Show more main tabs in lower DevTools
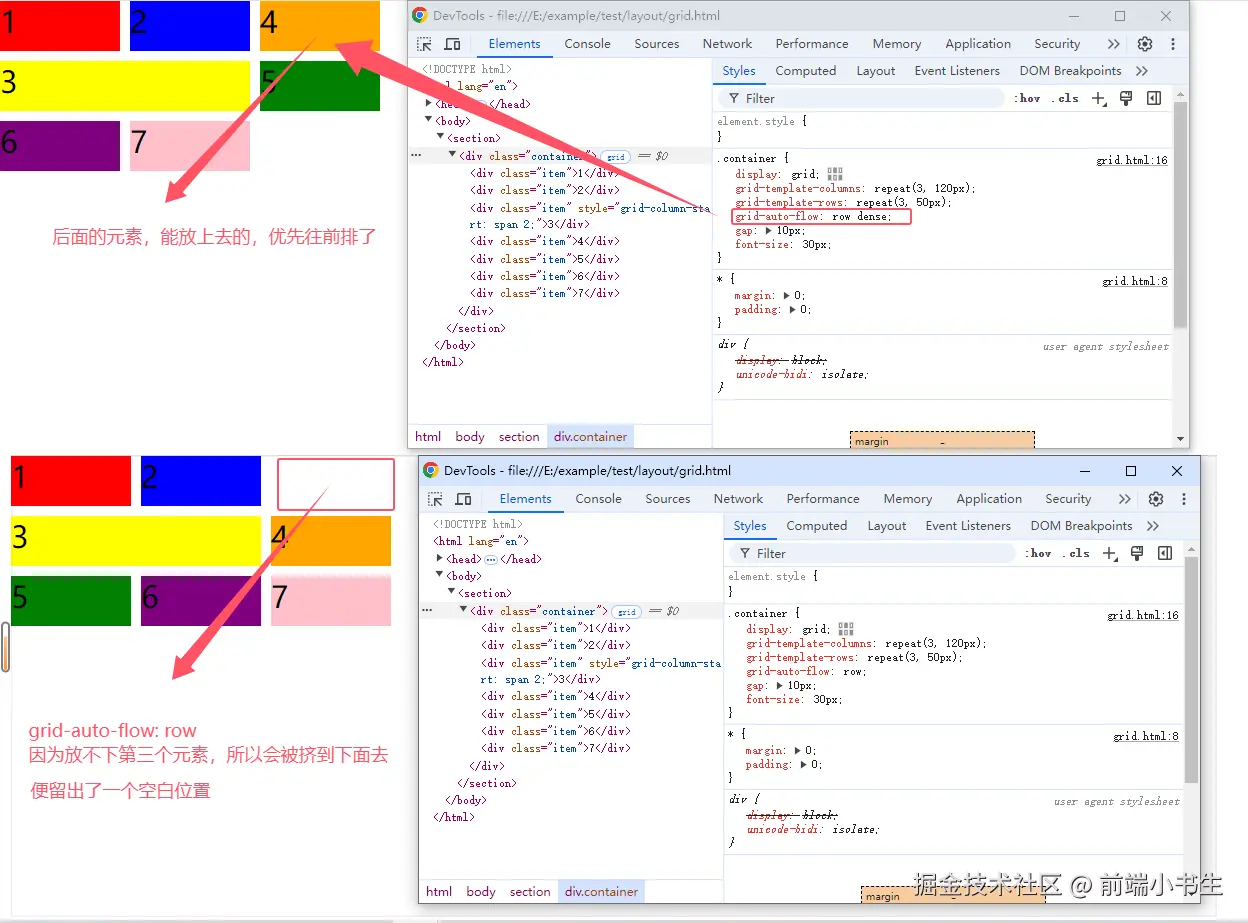This screenshot has height=923, width=1248. (x=1124, y=499)
